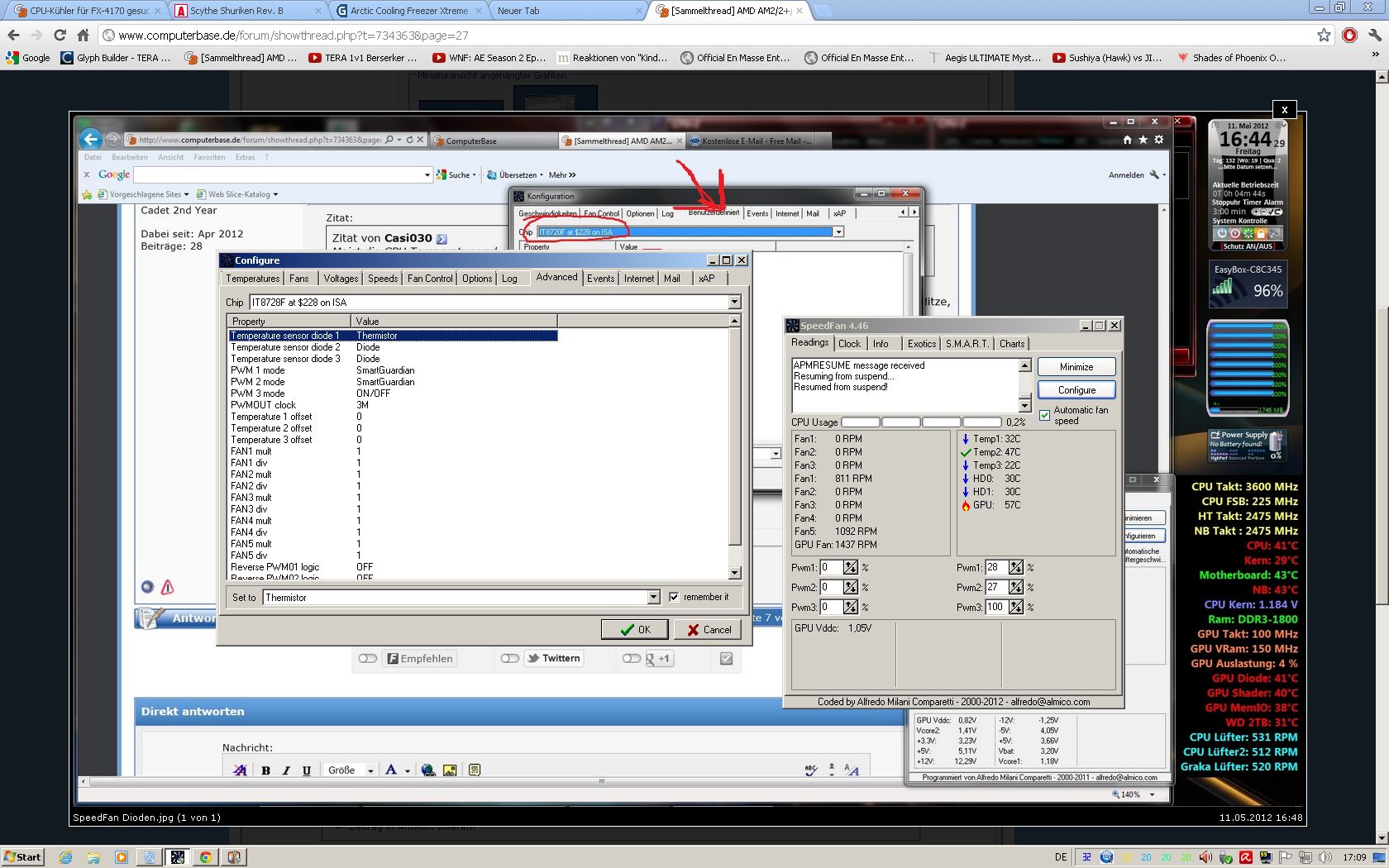The height and width of the screenshot is (868, 1389).
Task: Open the Bearbeiten menu in Internet Explorer
Action: [x=130, y=157]
